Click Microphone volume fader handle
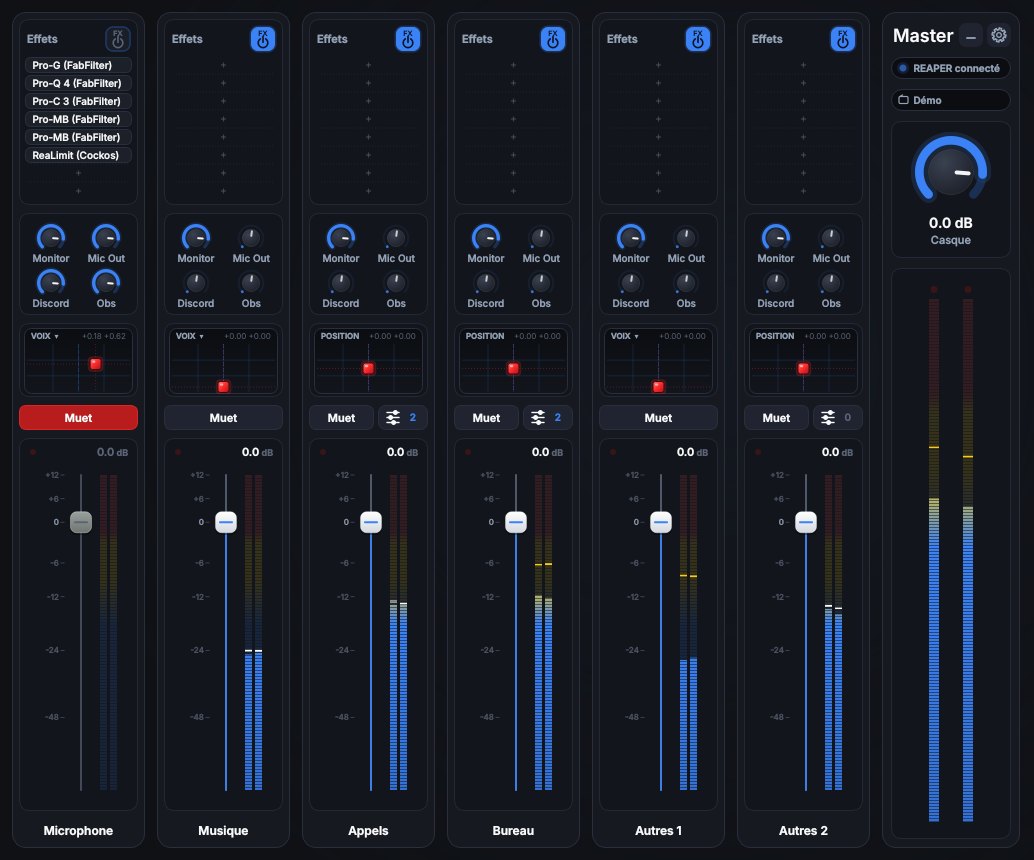The height and width of the screenshot is (860, 1034). pyautogui.click(x=81, y=522)
